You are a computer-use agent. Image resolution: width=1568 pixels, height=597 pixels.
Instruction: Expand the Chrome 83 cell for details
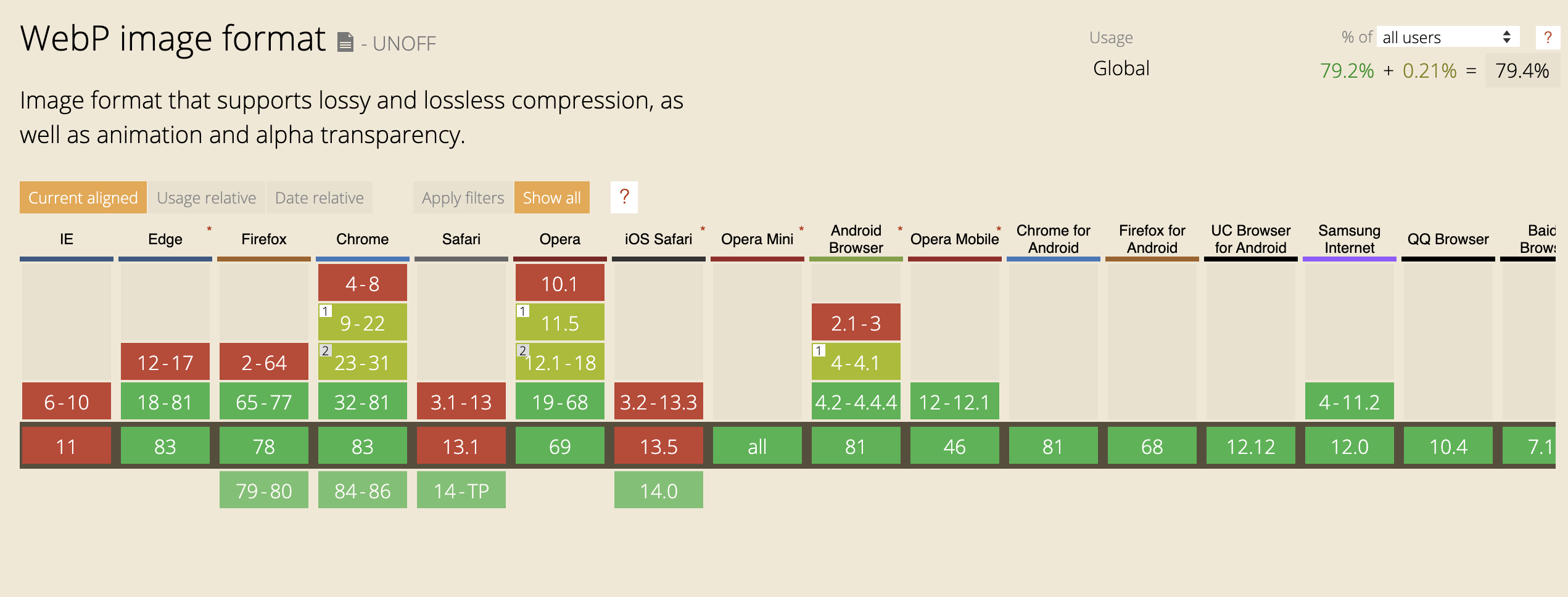click(x=362, y=445)
